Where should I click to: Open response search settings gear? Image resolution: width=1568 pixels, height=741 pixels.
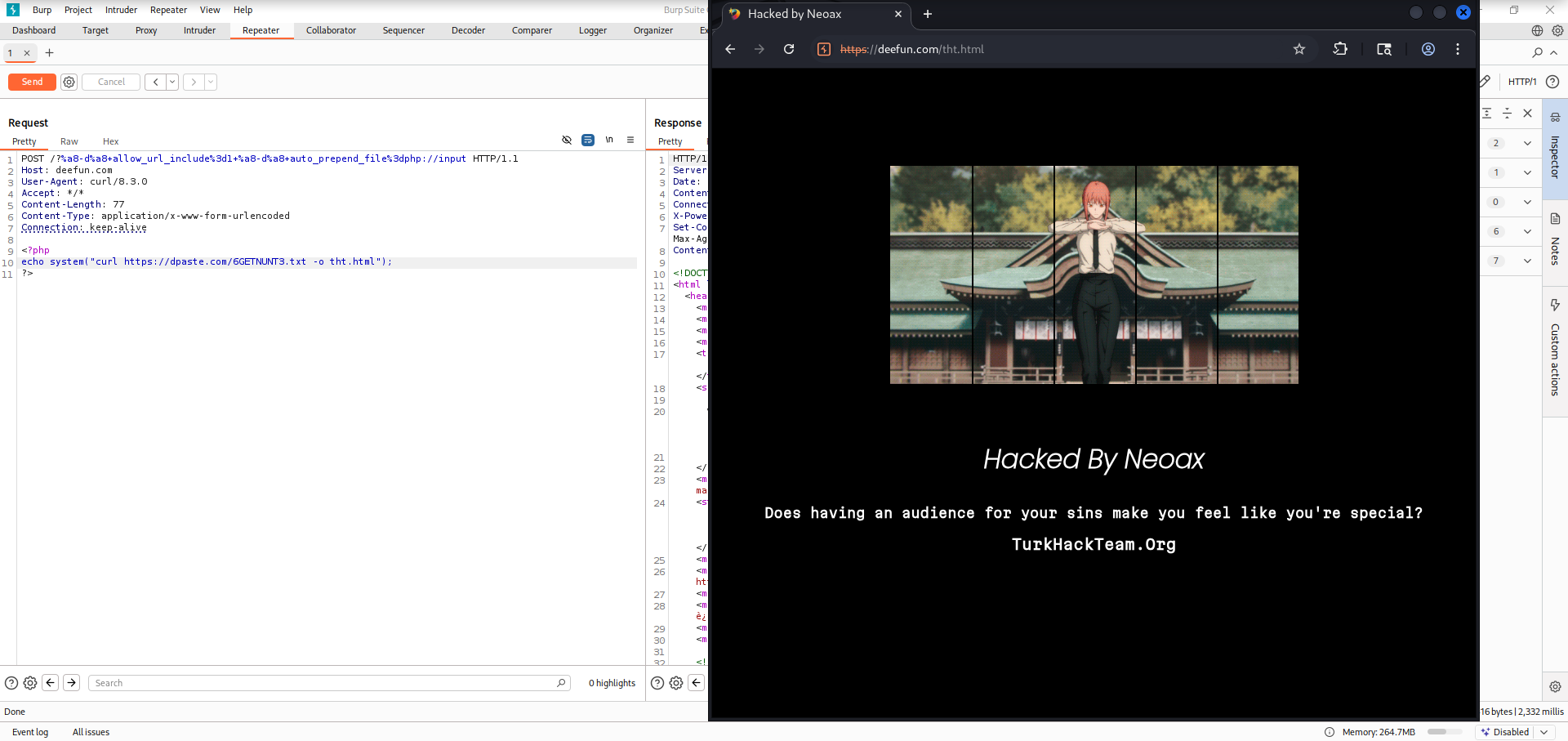676,683
